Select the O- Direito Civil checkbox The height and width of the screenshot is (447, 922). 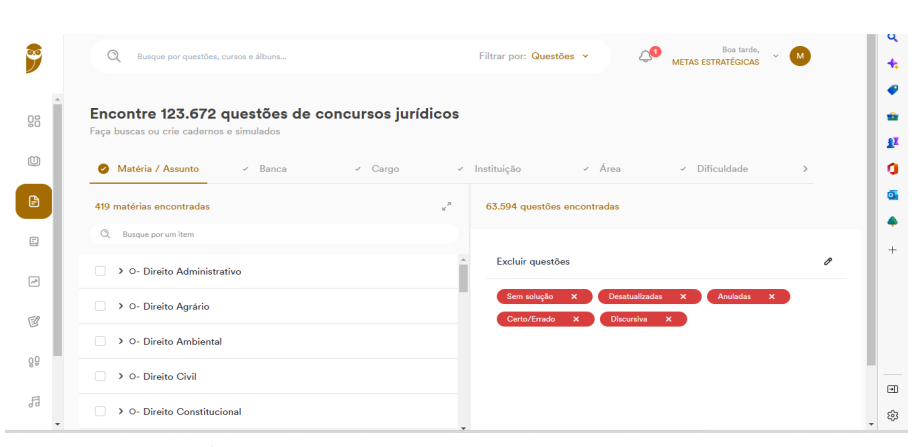100,376
